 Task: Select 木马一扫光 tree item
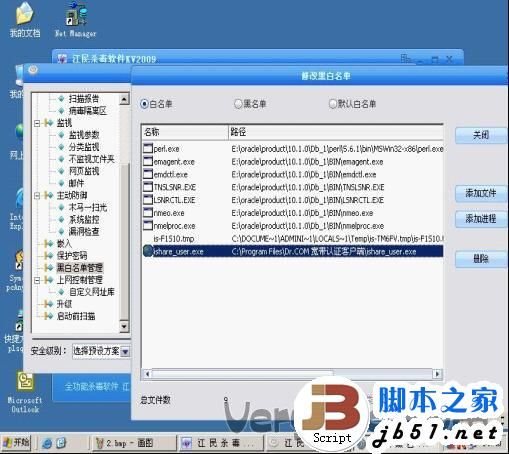88,207
